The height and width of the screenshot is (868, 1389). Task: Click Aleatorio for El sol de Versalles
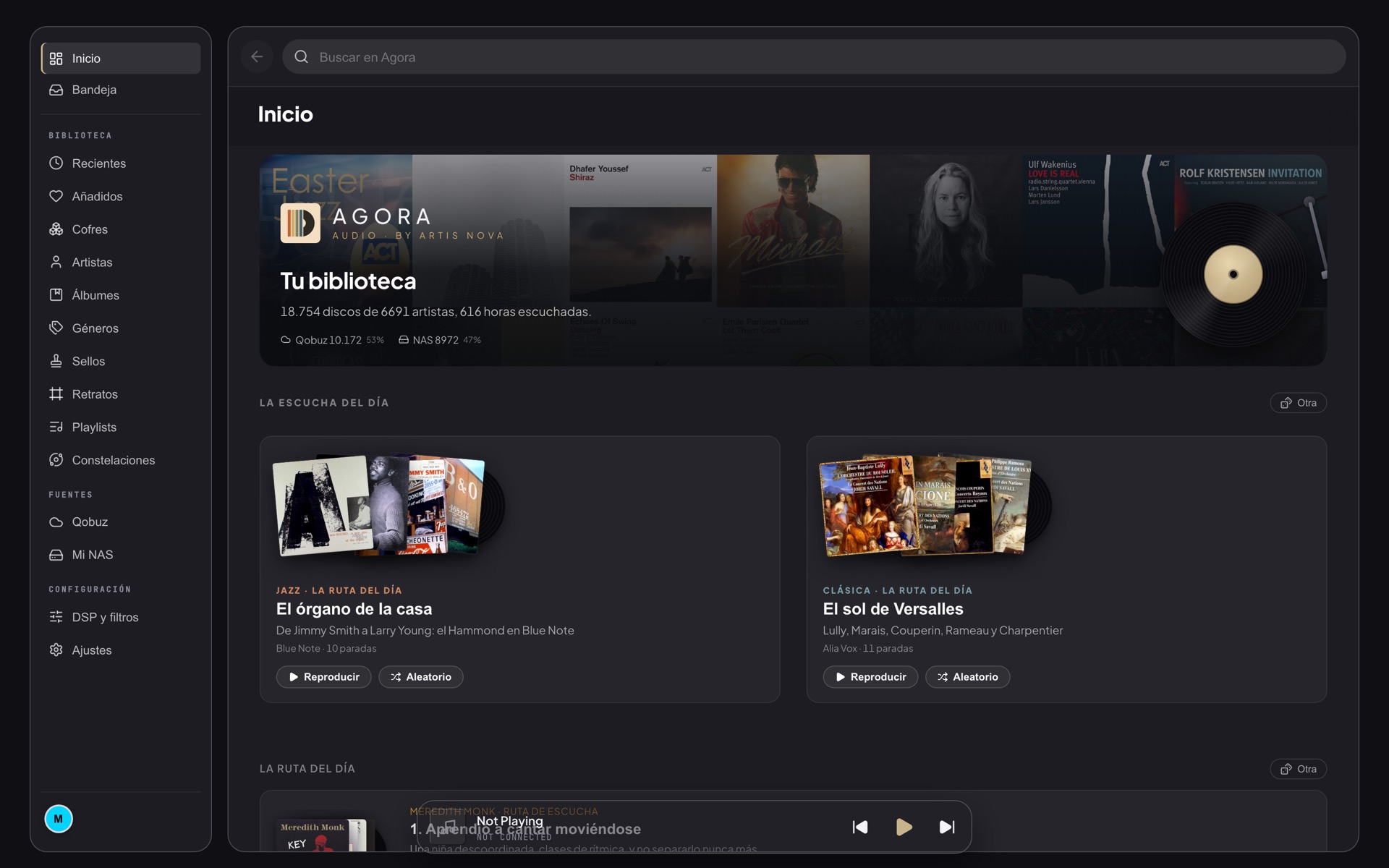968,677
